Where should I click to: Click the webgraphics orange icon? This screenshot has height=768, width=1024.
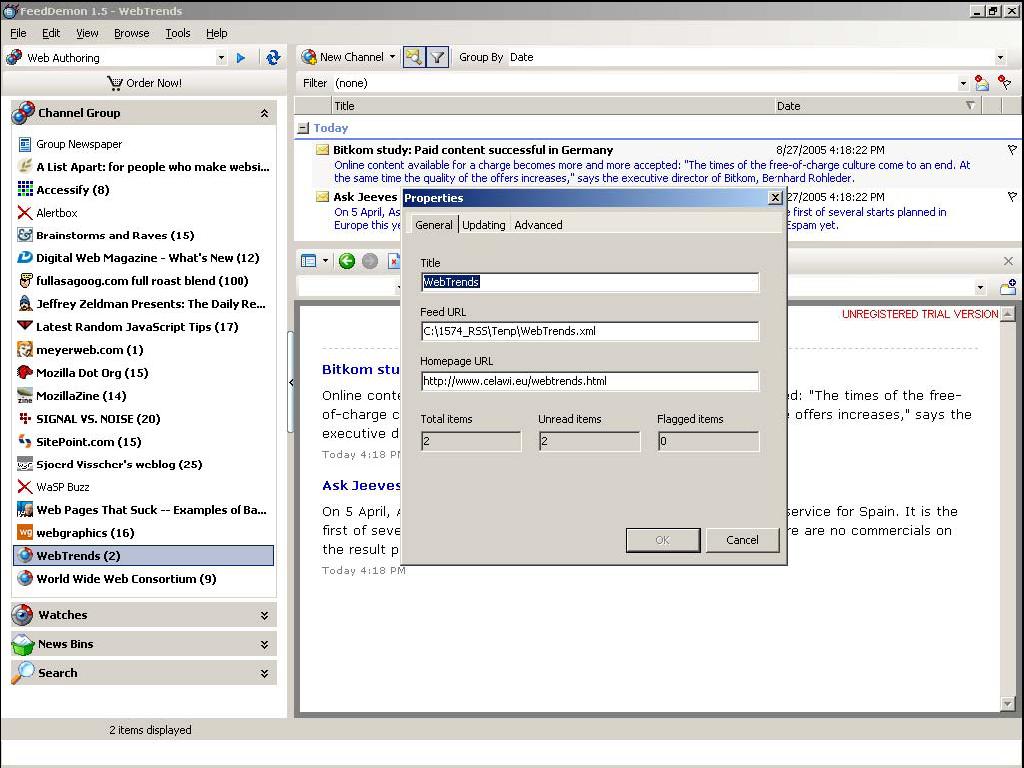click(x=25, y=533)
